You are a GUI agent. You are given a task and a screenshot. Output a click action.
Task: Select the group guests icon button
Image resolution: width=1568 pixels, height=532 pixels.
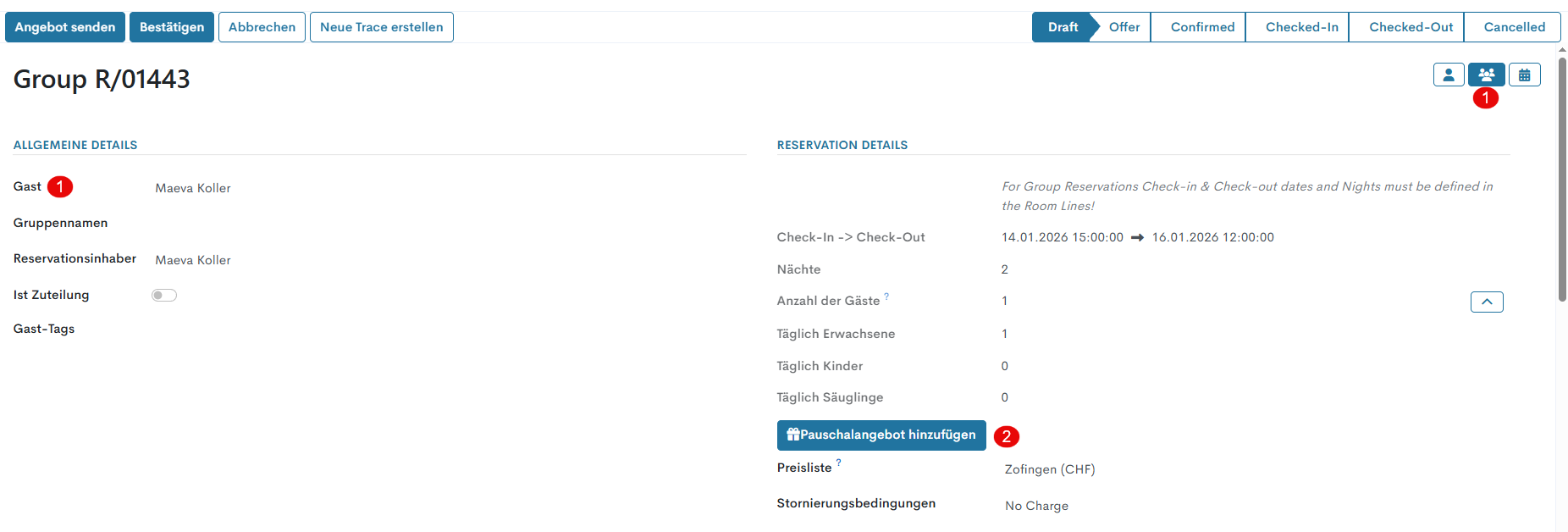[1486, 75]
